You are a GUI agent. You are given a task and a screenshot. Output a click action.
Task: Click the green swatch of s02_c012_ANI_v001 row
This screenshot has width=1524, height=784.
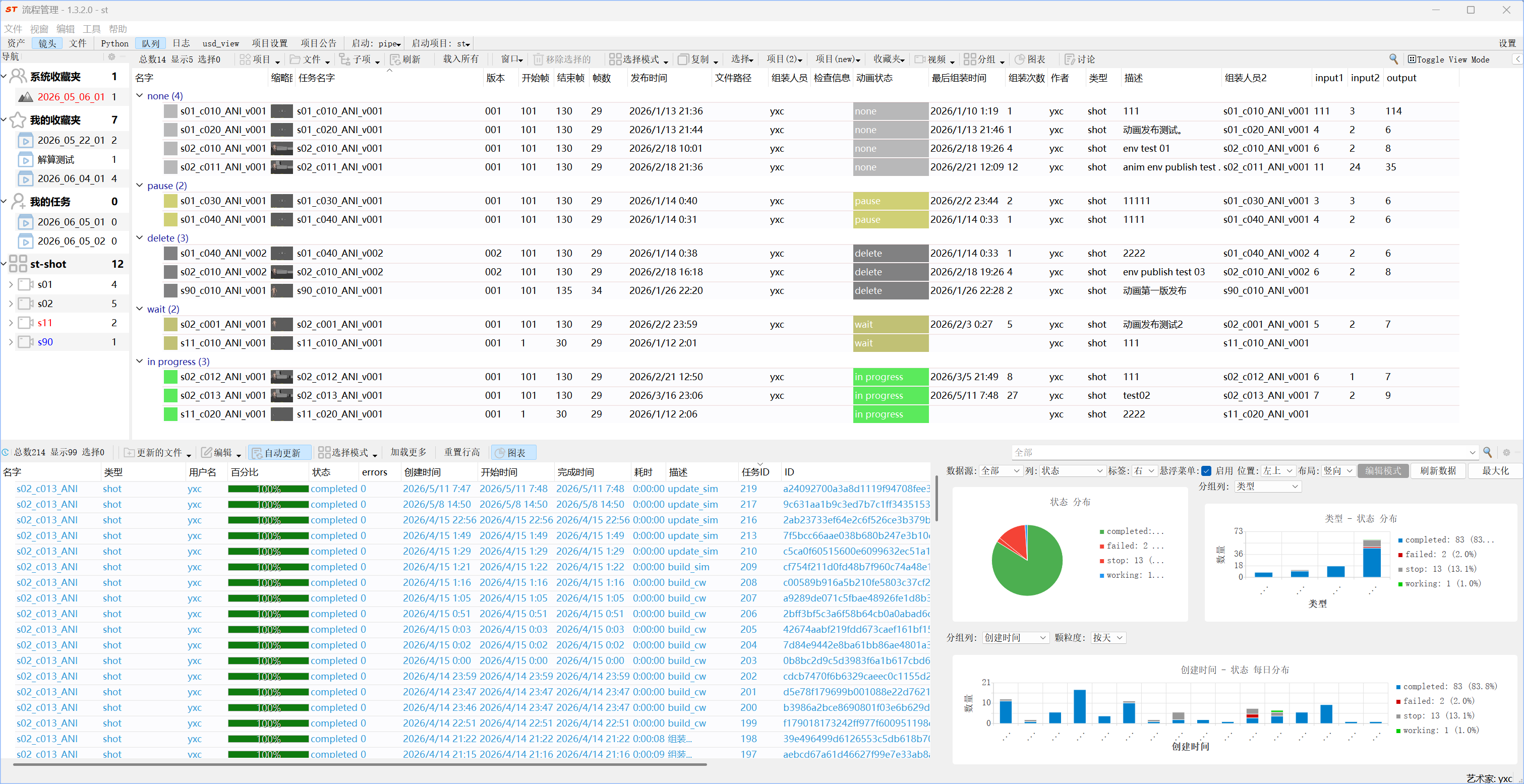point(170,377)
